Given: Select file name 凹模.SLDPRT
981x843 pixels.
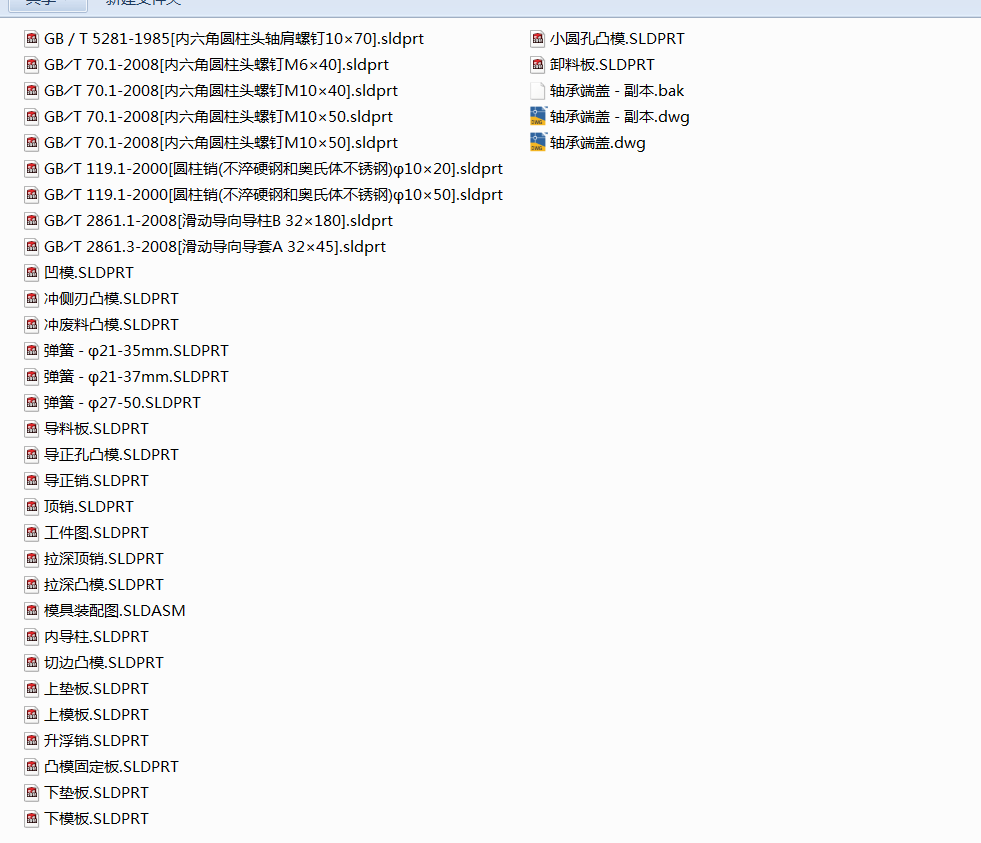Looking at the screenshot, I should (89, 273).
